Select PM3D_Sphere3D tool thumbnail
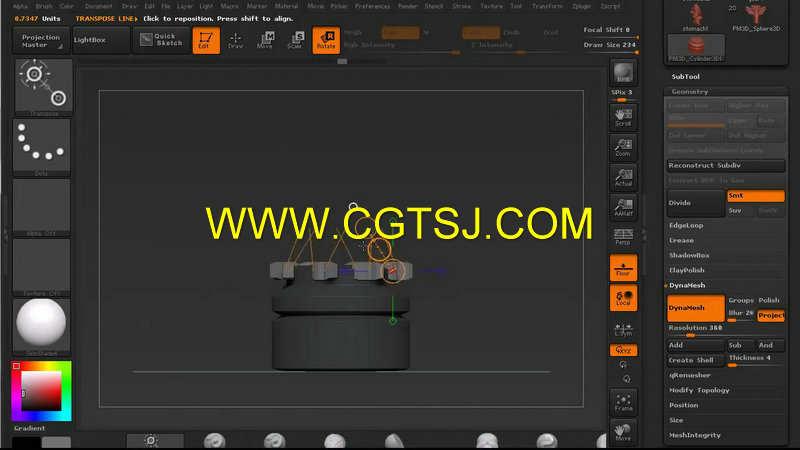The width and height of the screenshot is (800, 450). click(x=756, y=17)
